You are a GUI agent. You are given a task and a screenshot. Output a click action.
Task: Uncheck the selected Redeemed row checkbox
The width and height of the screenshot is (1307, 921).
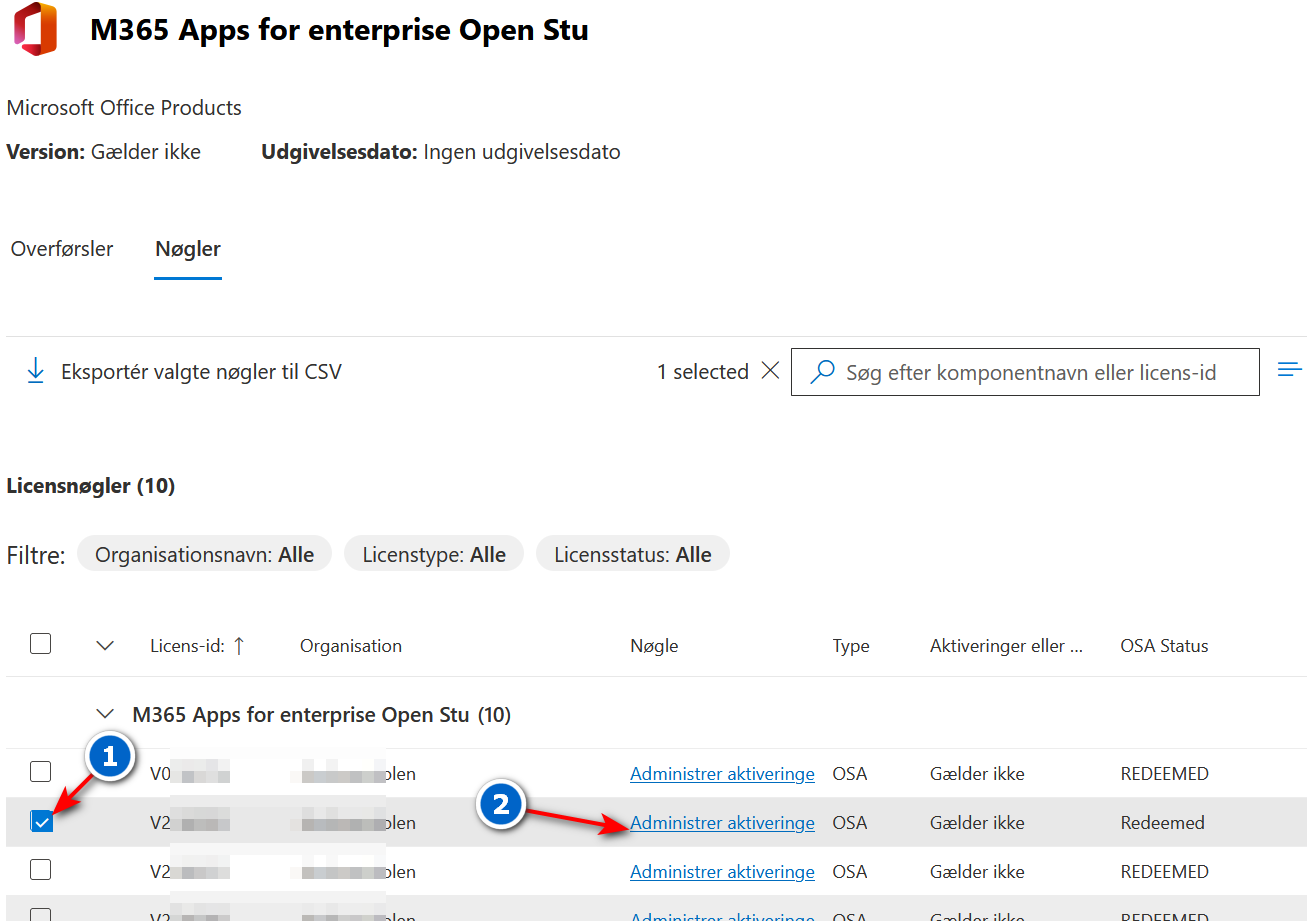41,822
